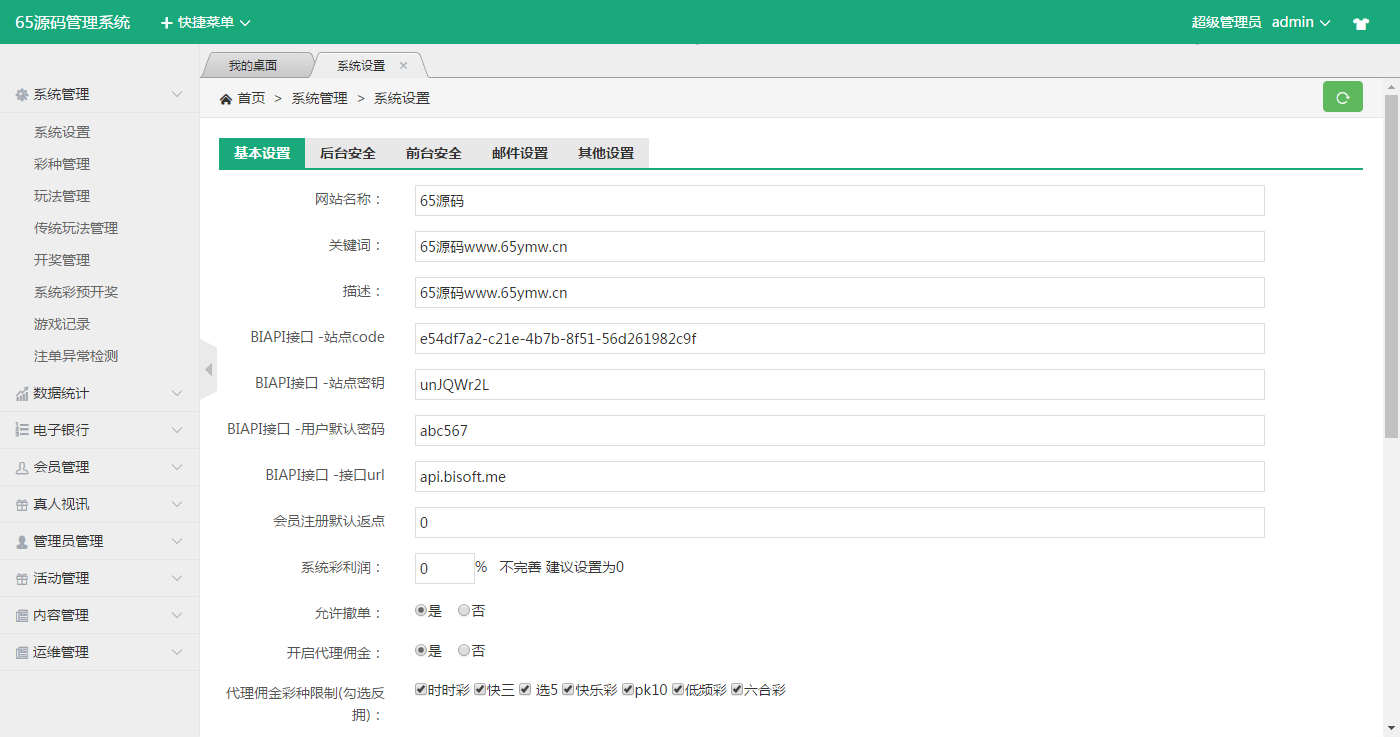The width and height of the screenshot is (1400, 737).
Task: Click the user icon beside 会员管理
Action: [x=22, y=467]
